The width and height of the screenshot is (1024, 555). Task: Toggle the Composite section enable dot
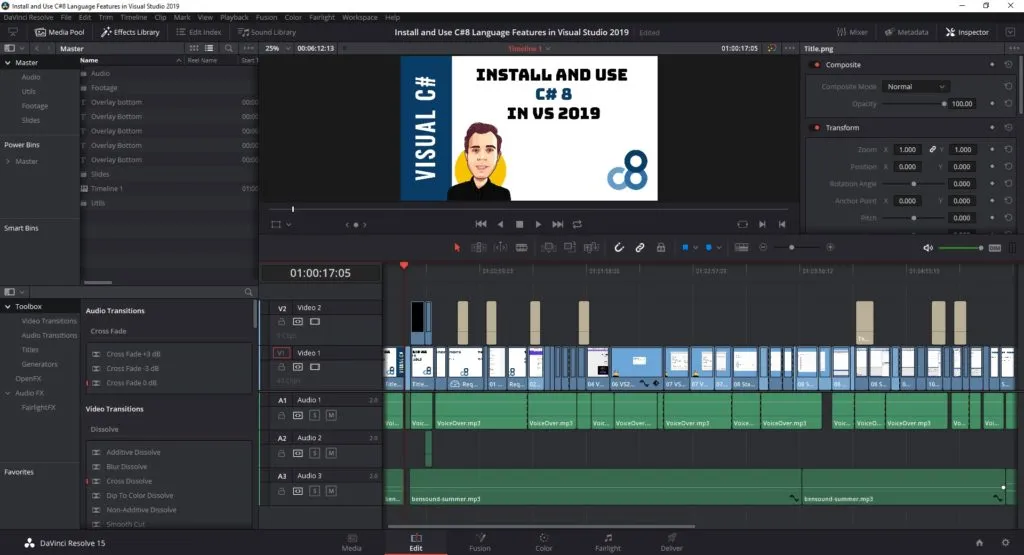[816, 65]
